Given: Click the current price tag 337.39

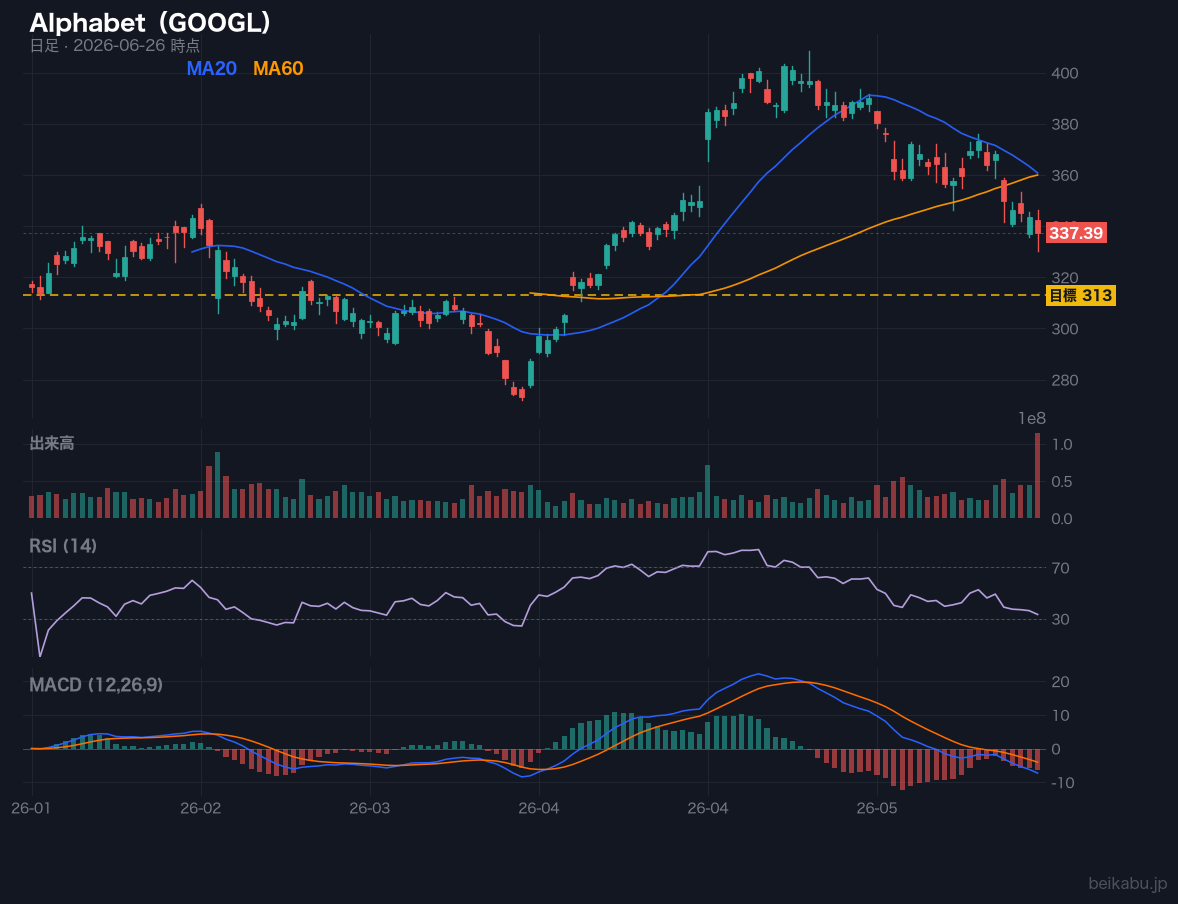Looking at the screenshot, I should (1076, 233).
